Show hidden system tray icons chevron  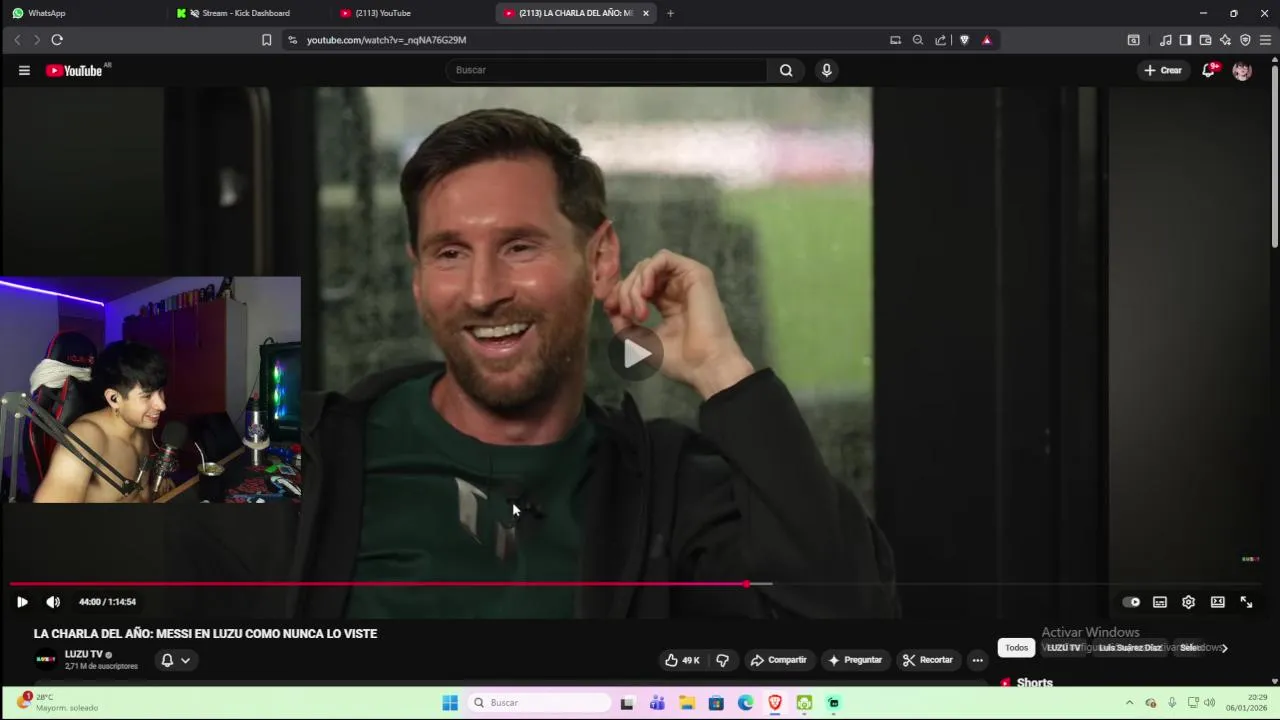click(x=1129, y=703)
